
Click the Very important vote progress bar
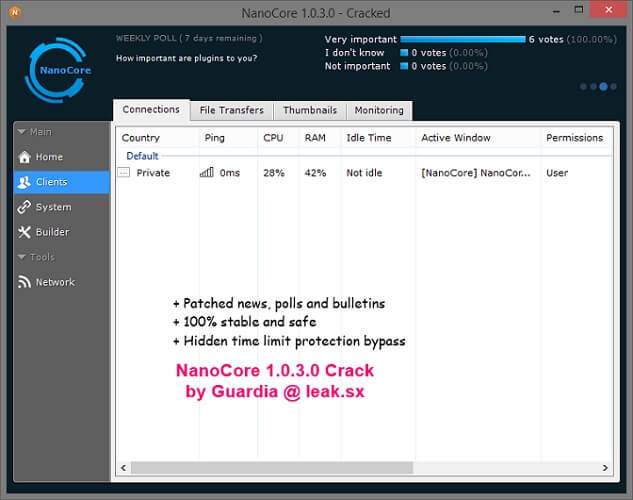pyautogui.click(x=463, y=39)
